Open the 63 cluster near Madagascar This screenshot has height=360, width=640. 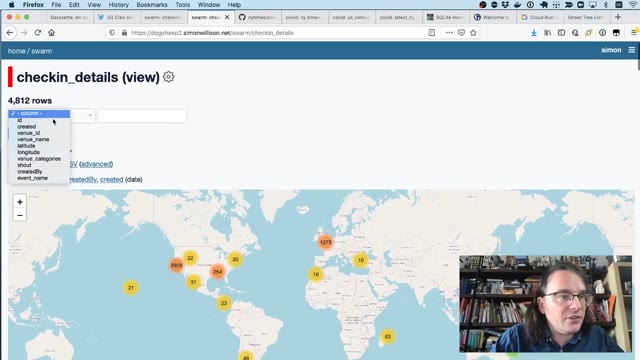(388, 337)
